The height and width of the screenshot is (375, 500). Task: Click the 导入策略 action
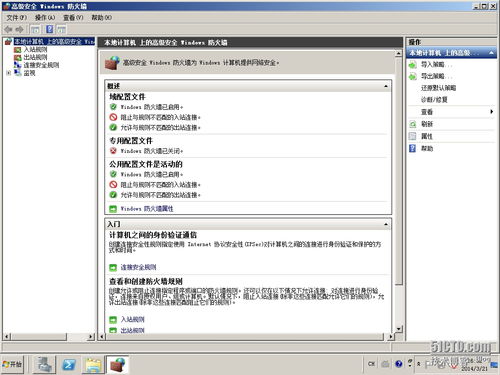pyautogui.click(x=436, y=64)
